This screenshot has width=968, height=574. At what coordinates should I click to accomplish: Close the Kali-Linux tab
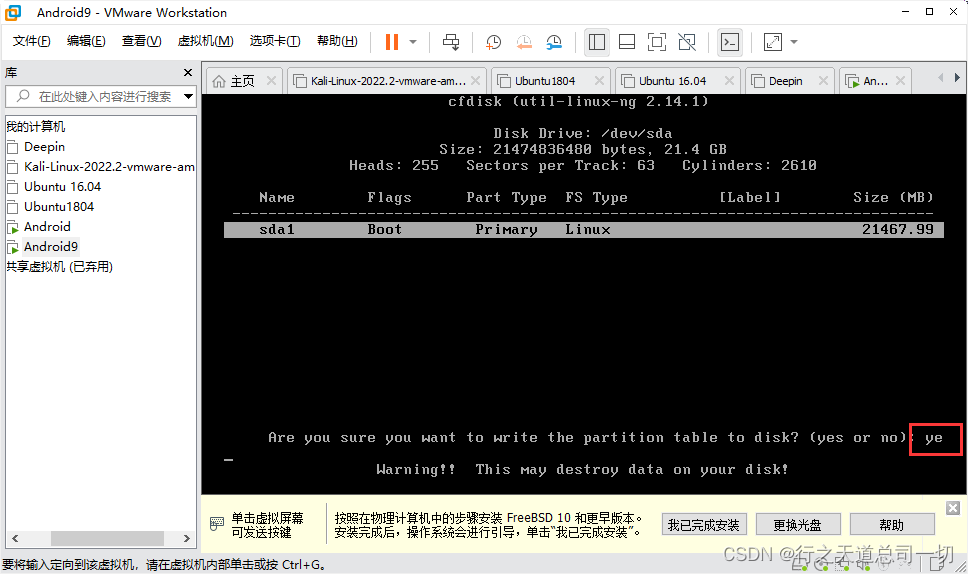click(x=475, y=81)
